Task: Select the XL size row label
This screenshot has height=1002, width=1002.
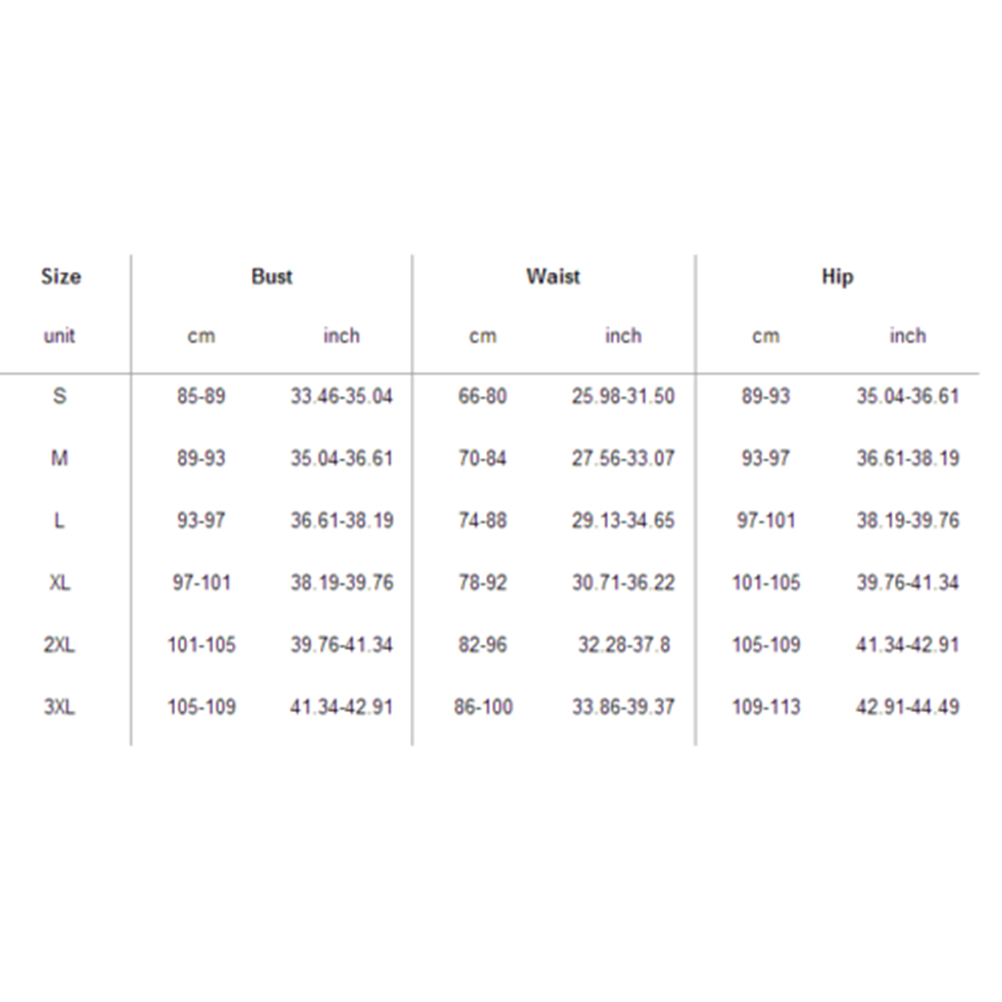Action: coord(60,582)
